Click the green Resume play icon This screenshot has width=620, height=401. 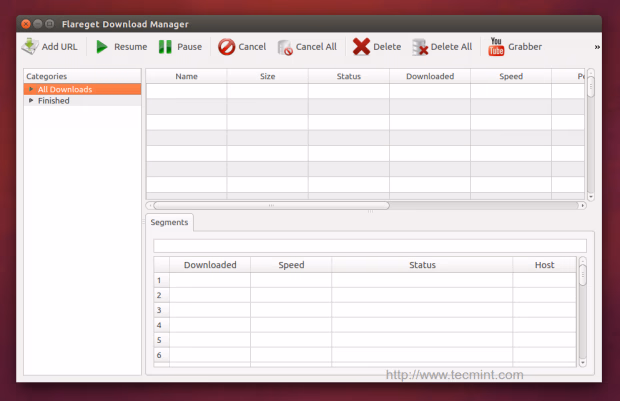coord(102,47)
